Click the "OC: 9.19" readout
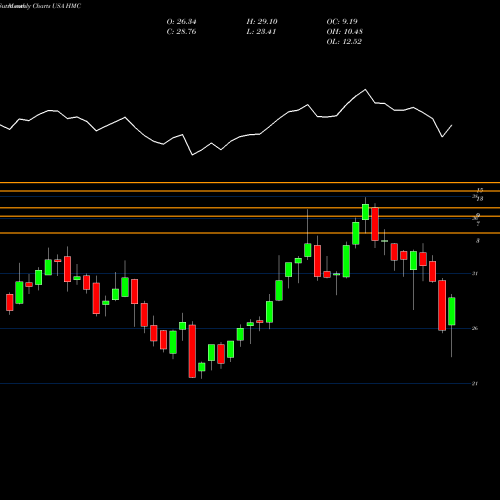The width and height of the screenshot is (500, 500). 342,22
